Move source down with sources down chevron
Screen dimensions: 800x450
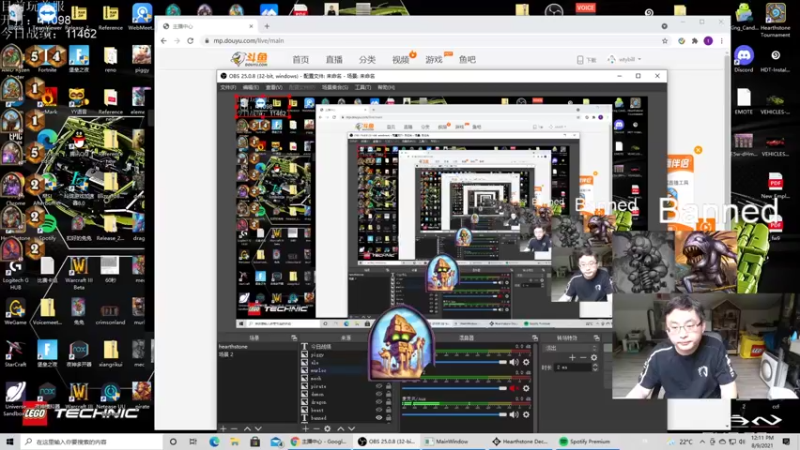[x=352, y=429]
